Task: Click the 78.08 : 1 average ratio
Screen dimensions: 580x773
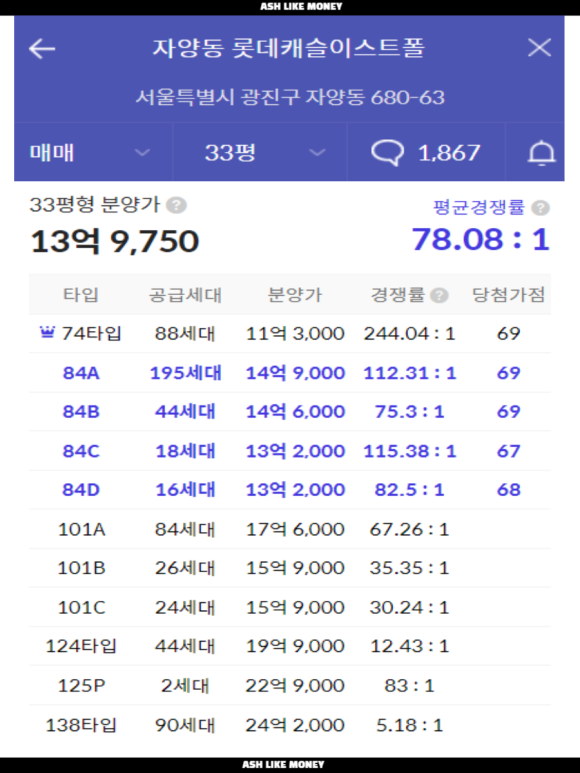Action: [480, 239]
